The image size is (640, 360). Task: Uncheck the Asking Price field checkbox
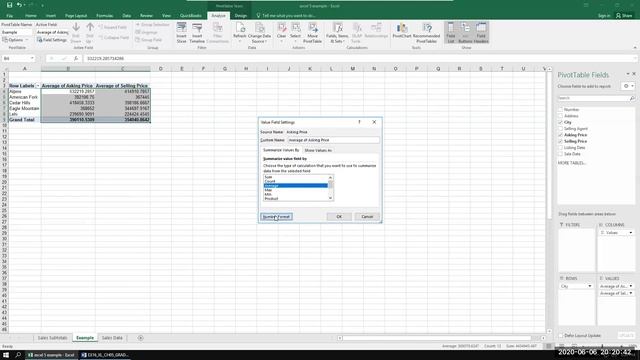click(x=560, y=135)
